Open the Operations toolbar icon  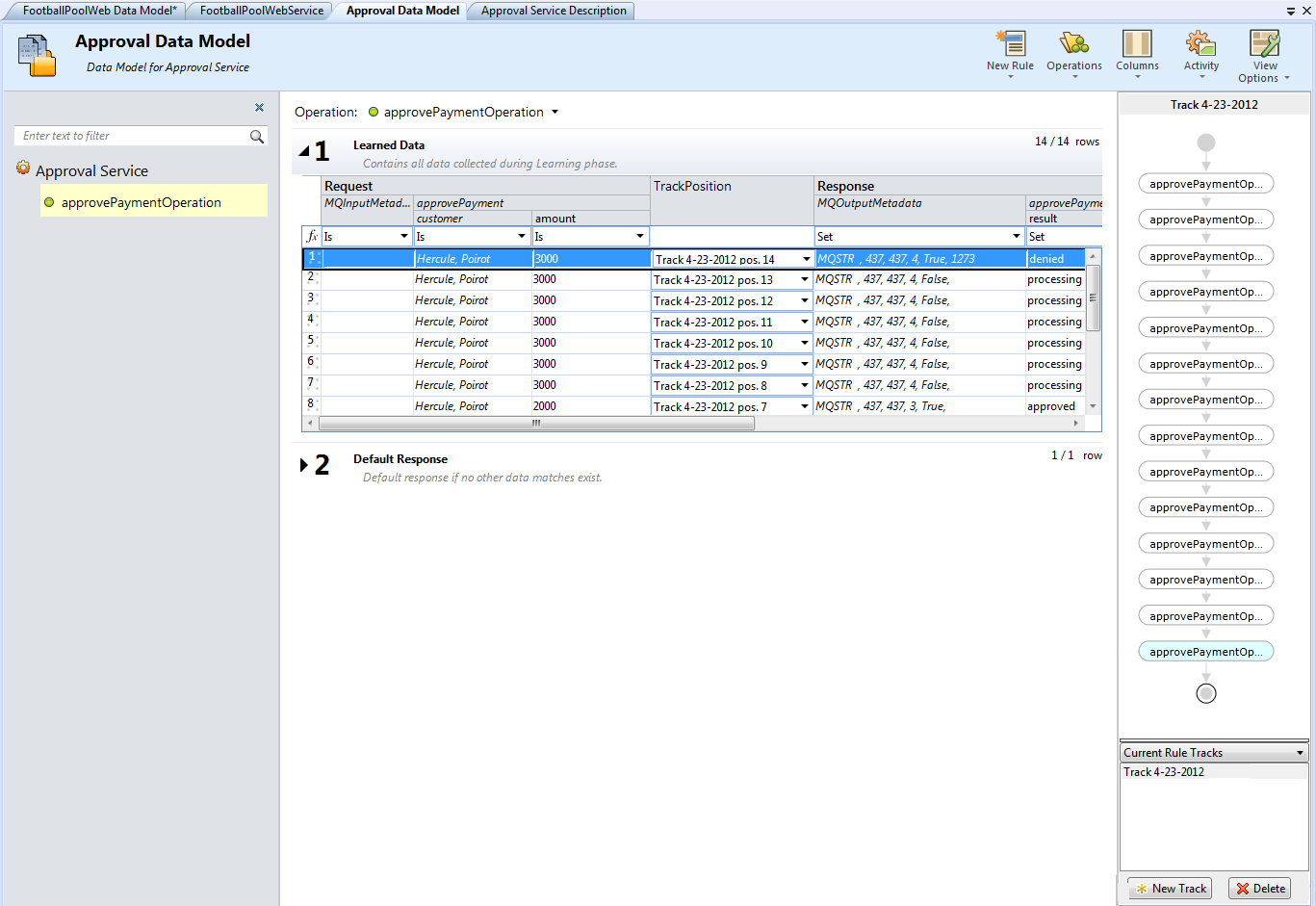click(1073, 44)
